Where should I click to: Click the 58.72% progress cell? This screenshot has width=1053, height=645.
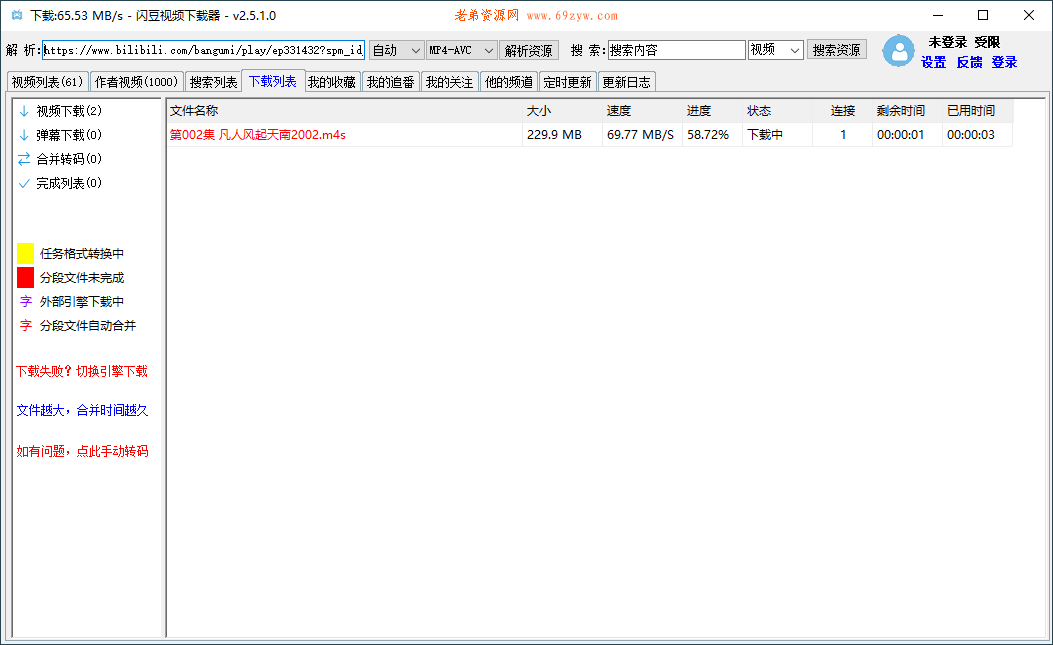713,135
